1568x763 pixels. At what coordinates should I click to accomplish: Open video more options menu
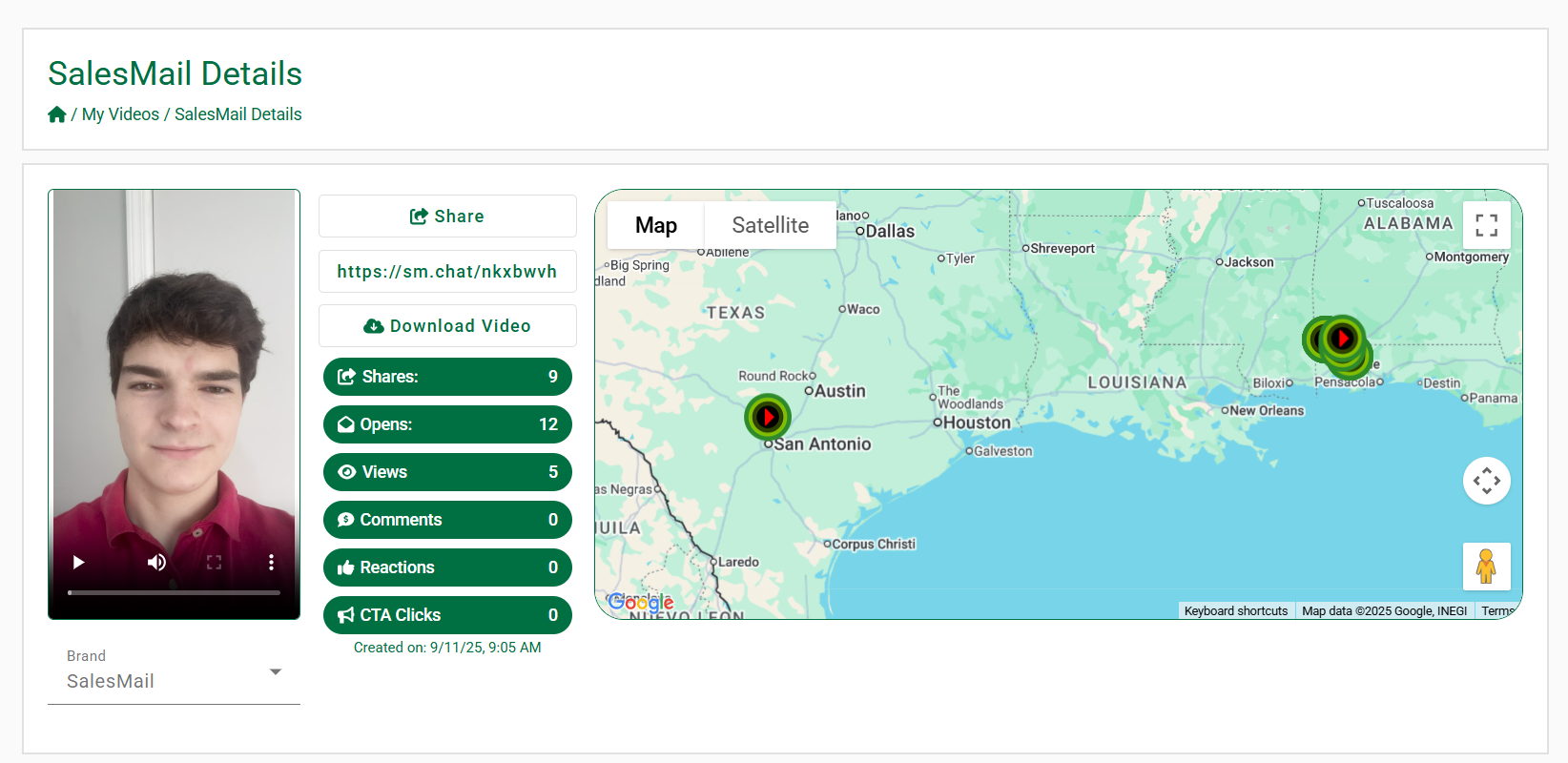[x=271, y=563]
